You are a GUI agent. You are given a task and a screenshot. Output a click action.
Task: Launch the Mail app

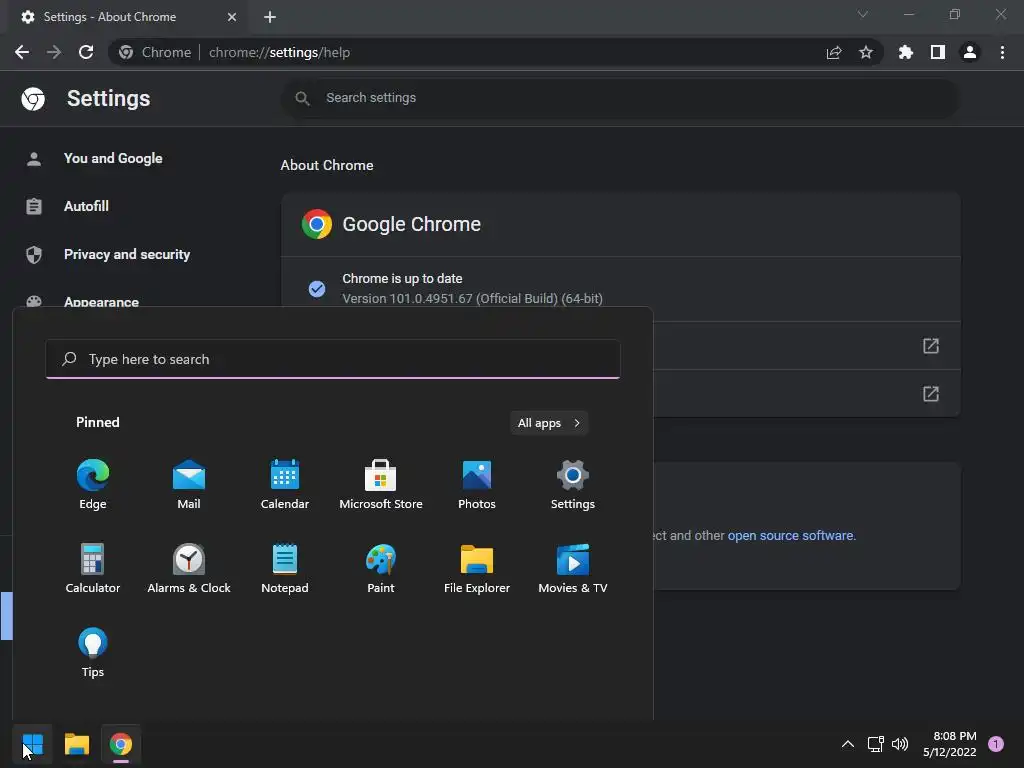tap(189, 484)
